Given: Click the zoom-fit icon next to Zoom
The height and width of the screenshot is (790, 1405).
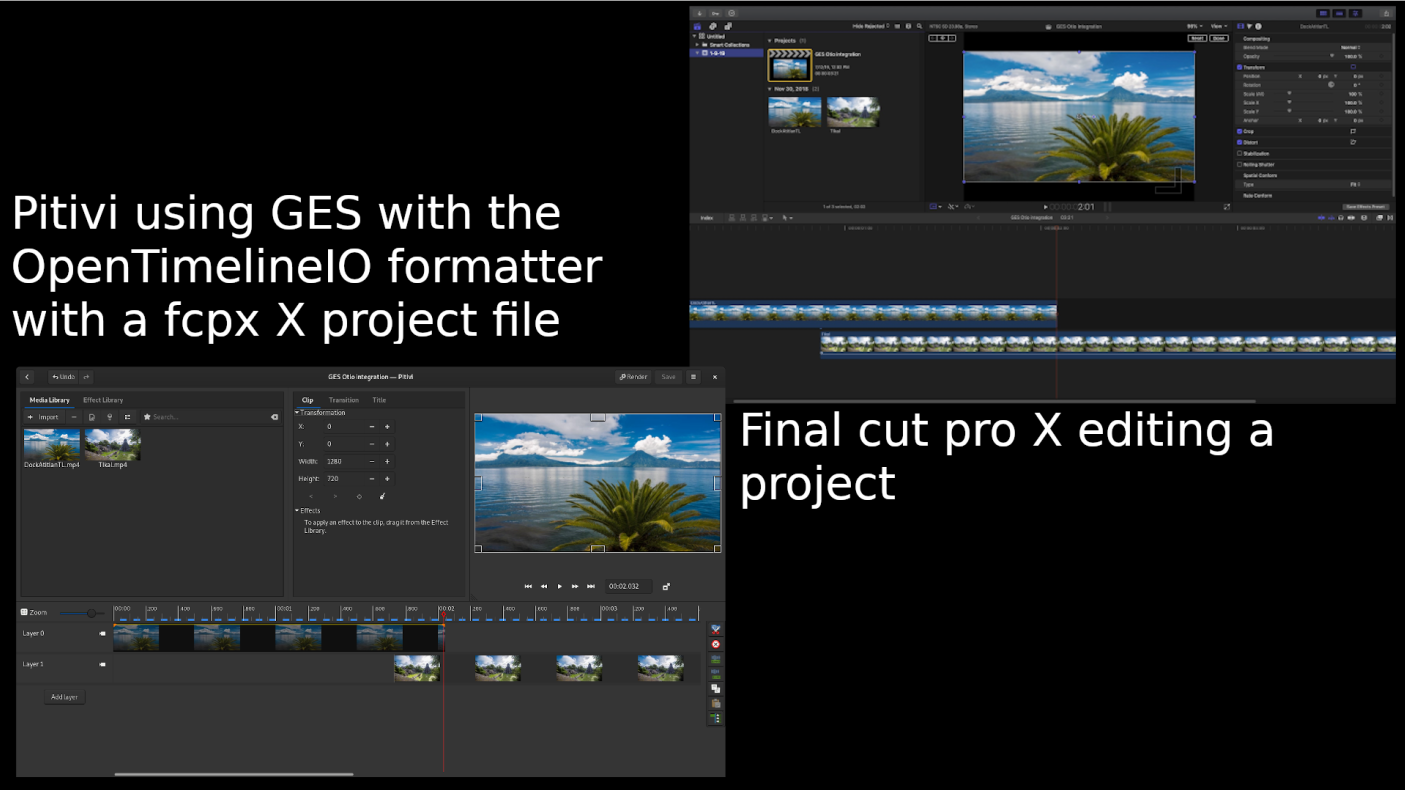Looking at the screenshot, I should [25, 612].
